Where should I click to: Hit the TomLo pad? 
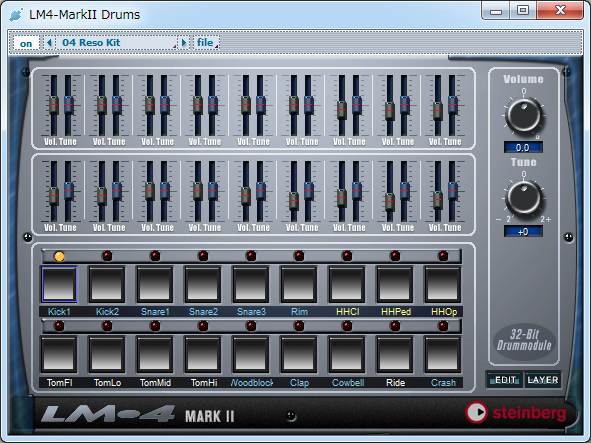(107, 355)
